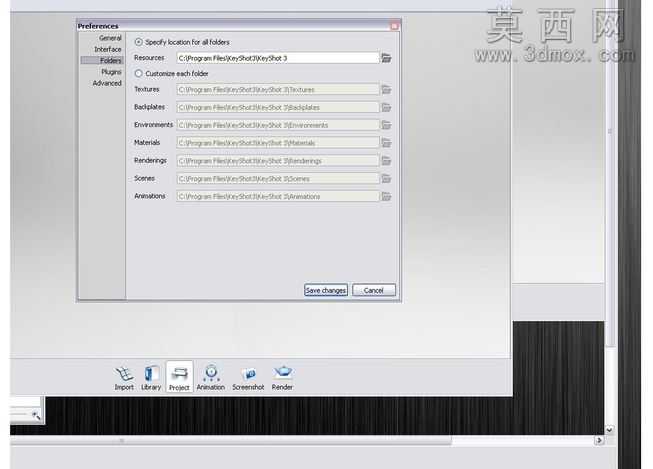Open the Plugins preferences page
Viewport: 653px width, 469px height.
(111, 72)
